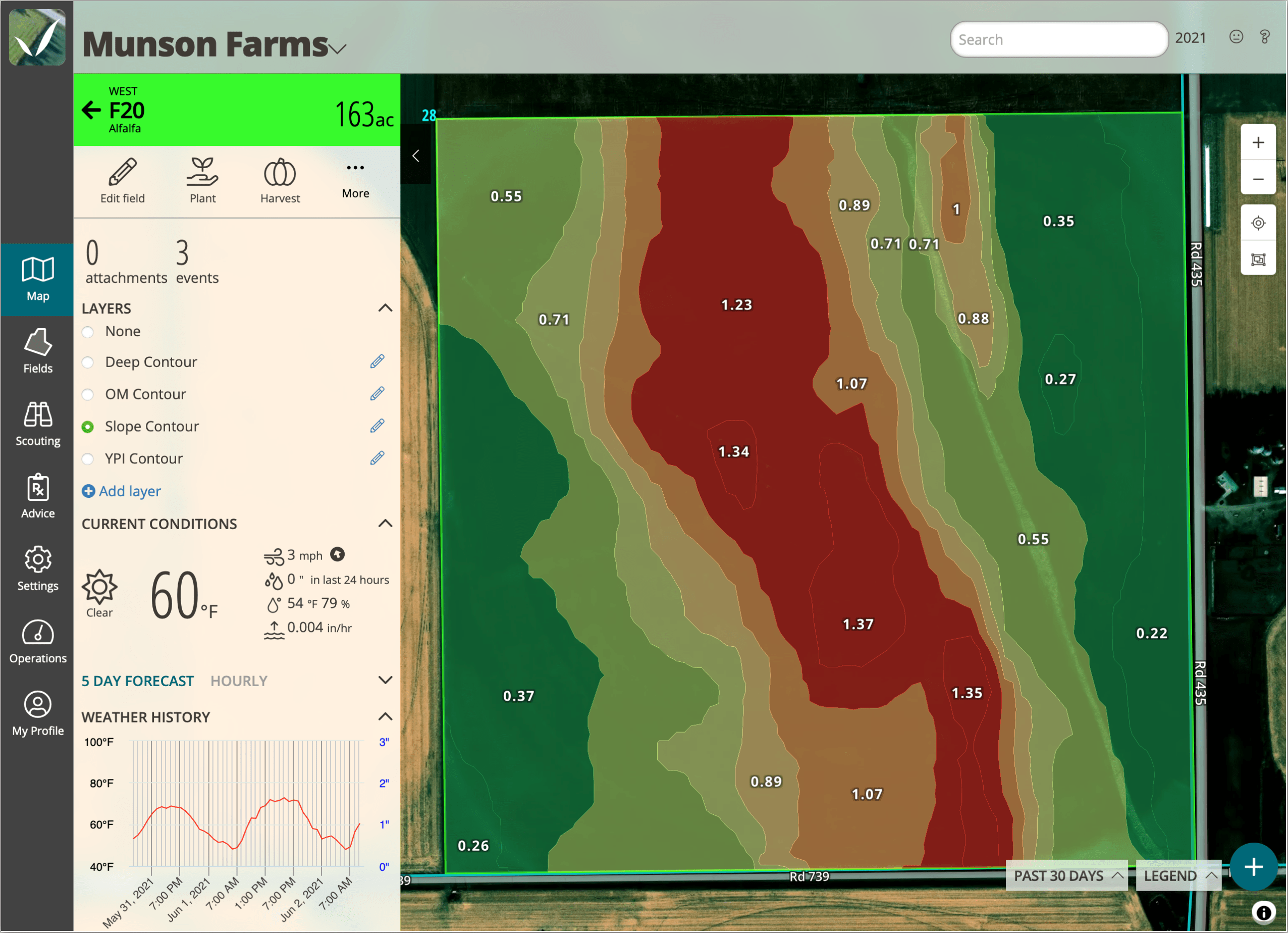Expand the Legend panel
Image resolution: width=1288 pixels, height=933 pixels.
(x=1179, y=875)
